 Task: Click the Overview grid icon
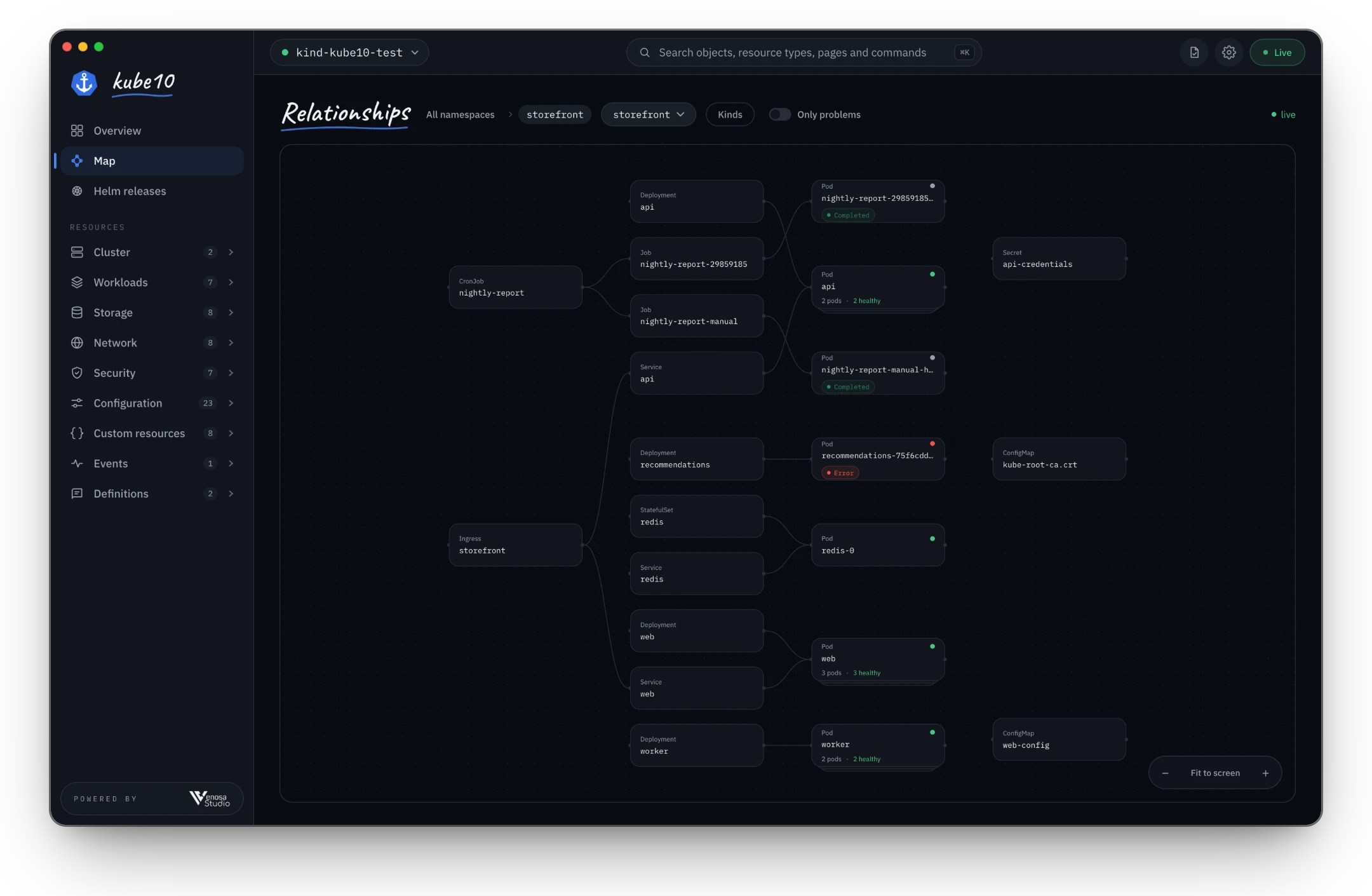tap(77, 130)
